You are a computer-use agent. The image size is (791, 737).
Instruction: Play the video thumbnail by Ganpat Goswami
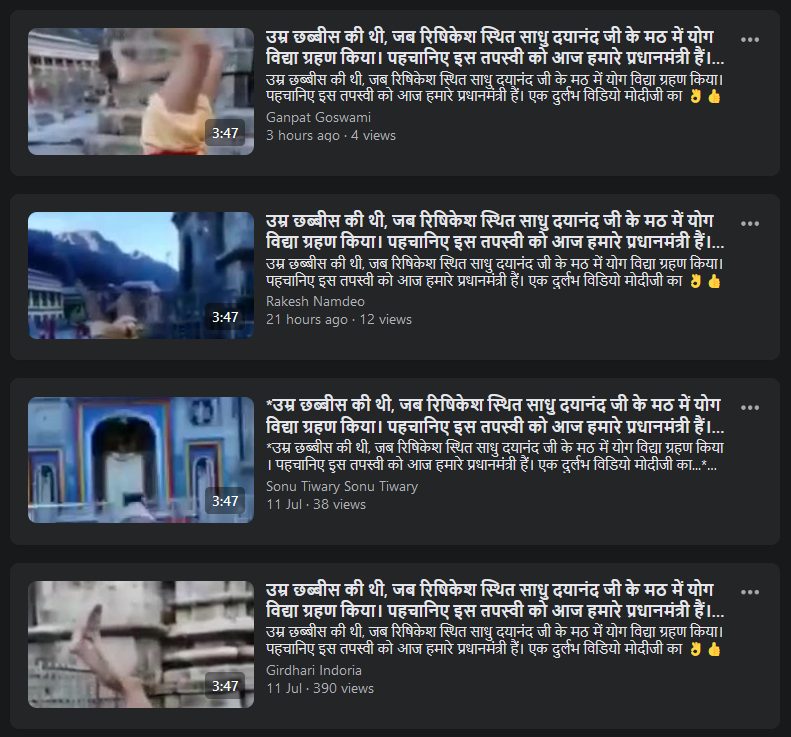click(x=141, y=91)
